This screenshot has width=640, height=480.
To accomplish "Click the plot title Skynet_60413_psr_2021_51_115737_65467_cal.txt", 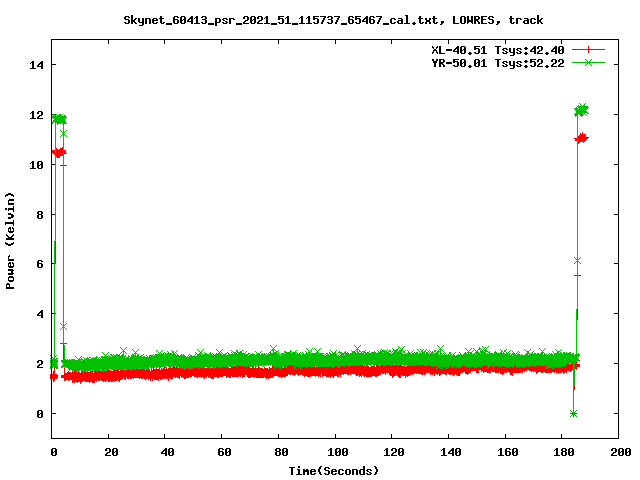I will [280, 20].
